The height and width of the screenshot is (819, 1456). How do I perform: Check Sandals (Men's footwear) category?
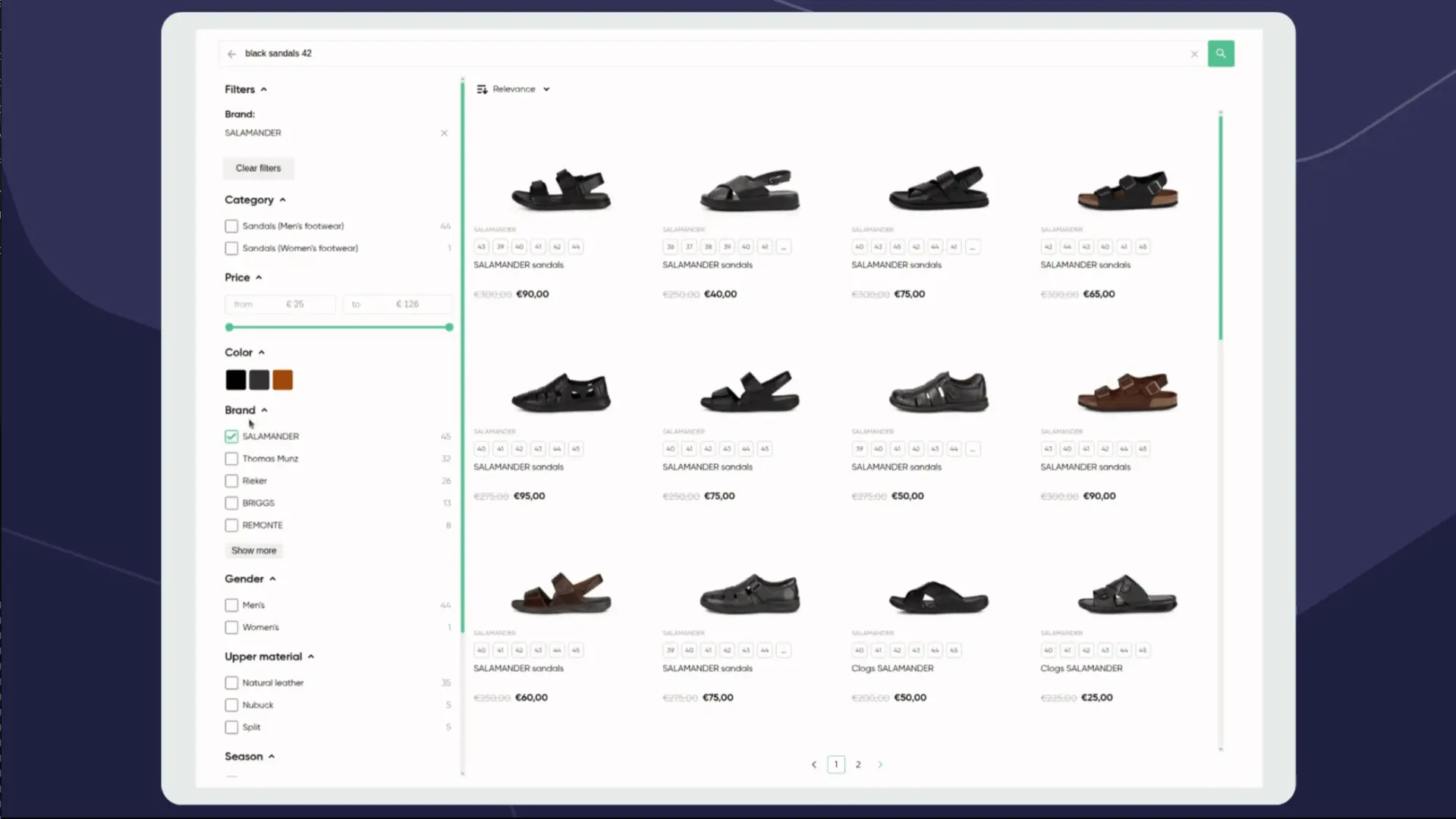point(231,226)
